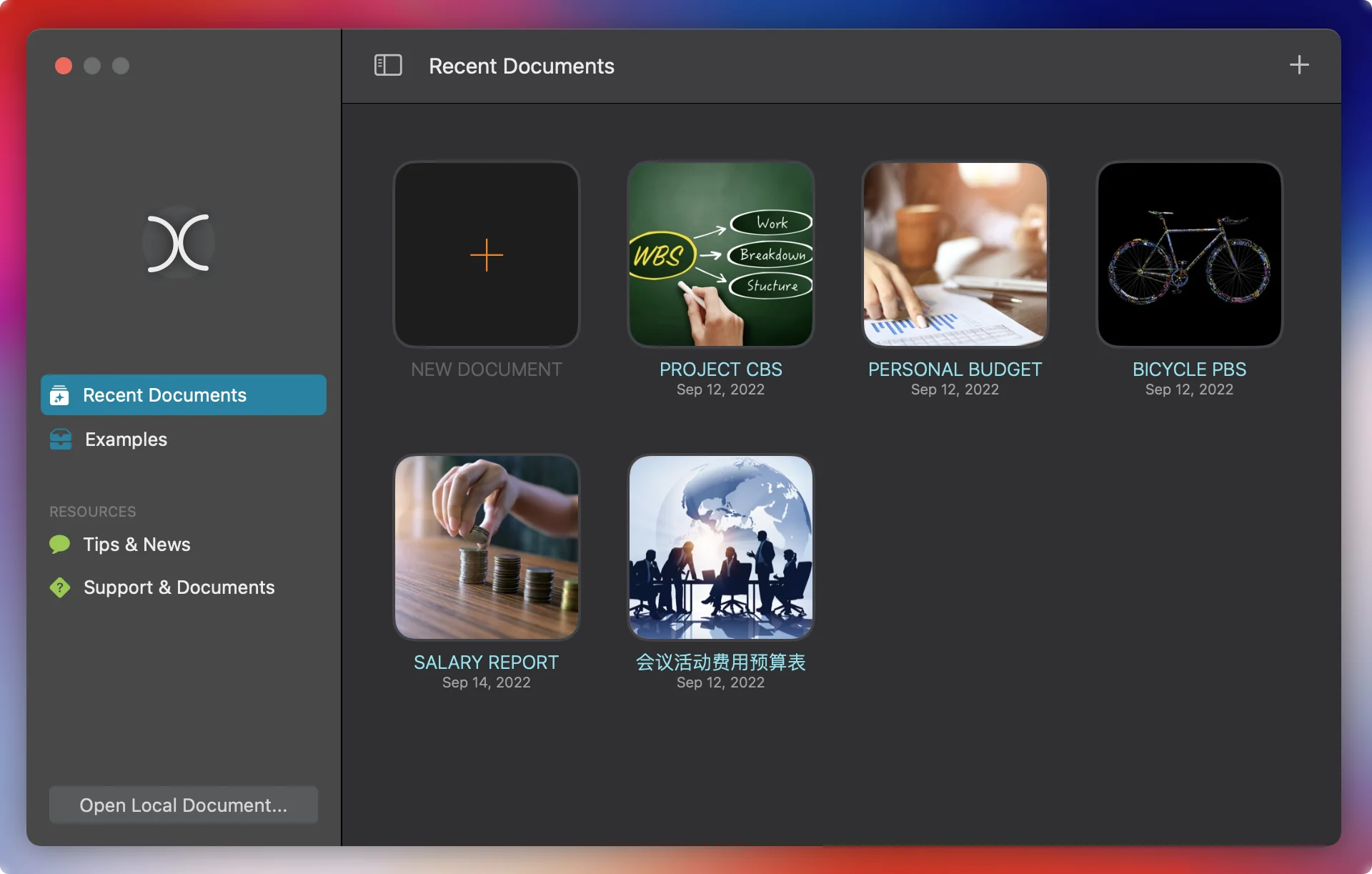Click the Tips & News entry
Image resolution: width=1372 pixels, height=874 pixels.
136,544
